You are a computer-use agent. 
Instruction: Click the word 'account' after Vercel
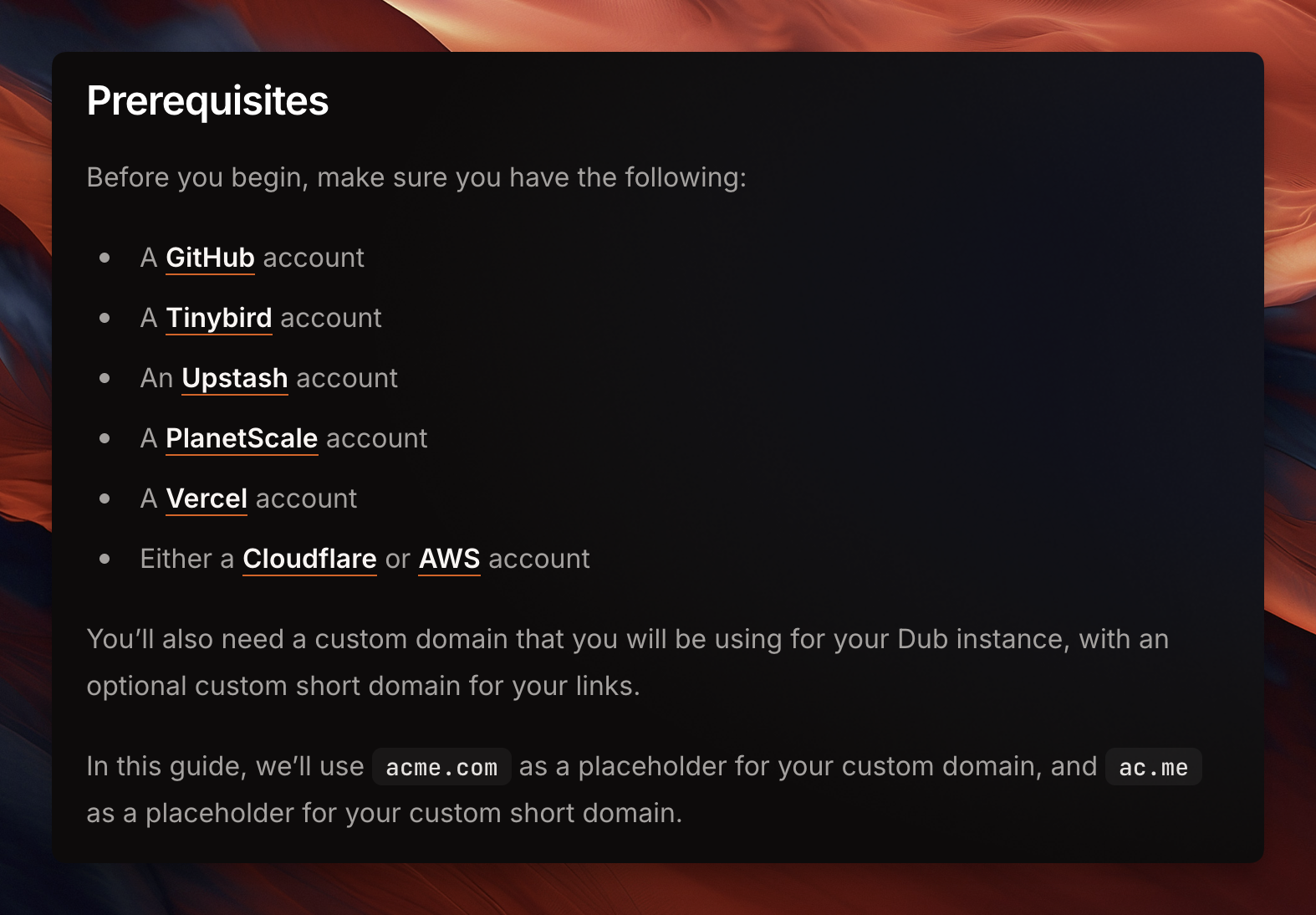(307, 498)
